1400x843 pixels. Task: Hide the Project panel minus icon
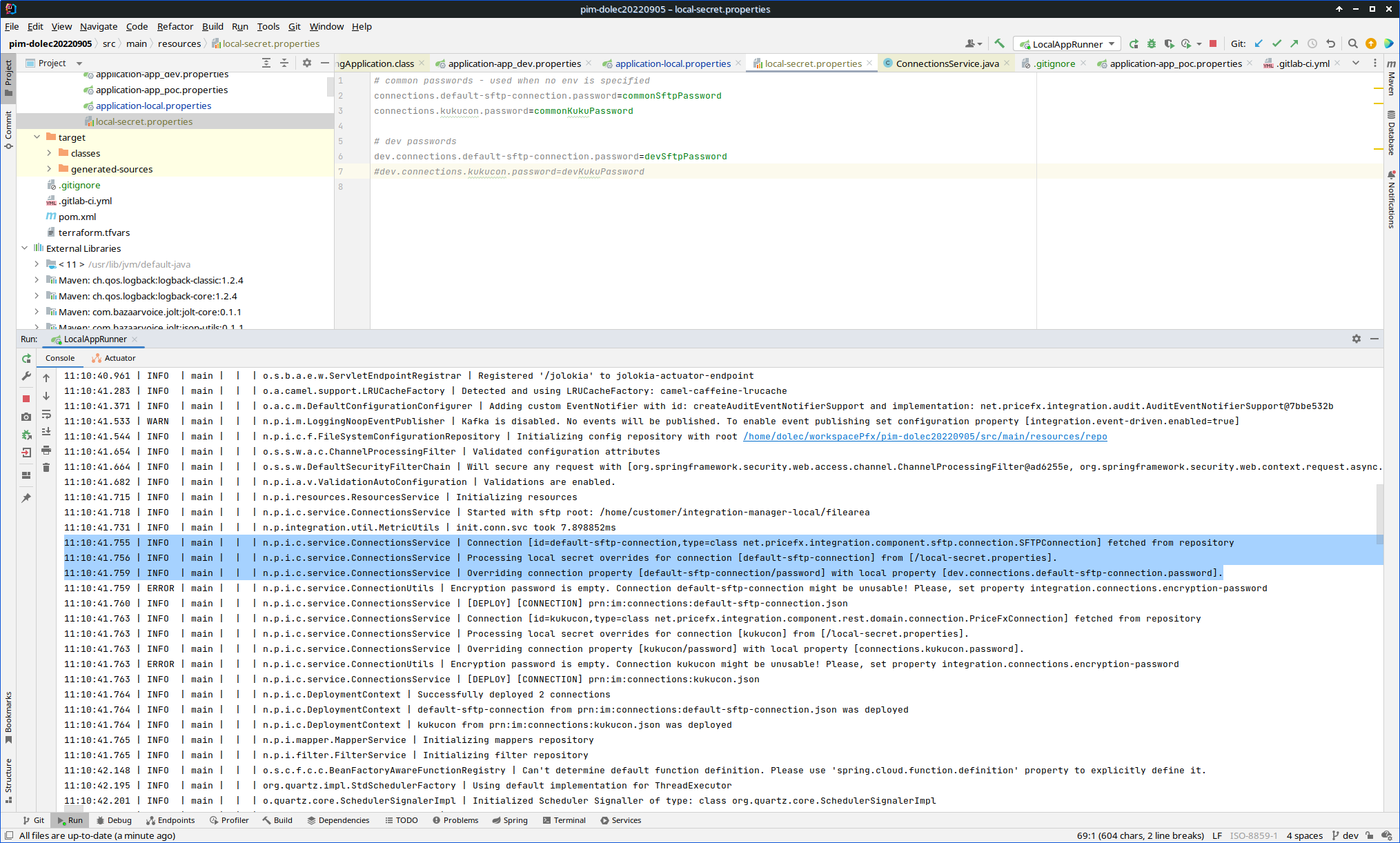pos(325,63)
